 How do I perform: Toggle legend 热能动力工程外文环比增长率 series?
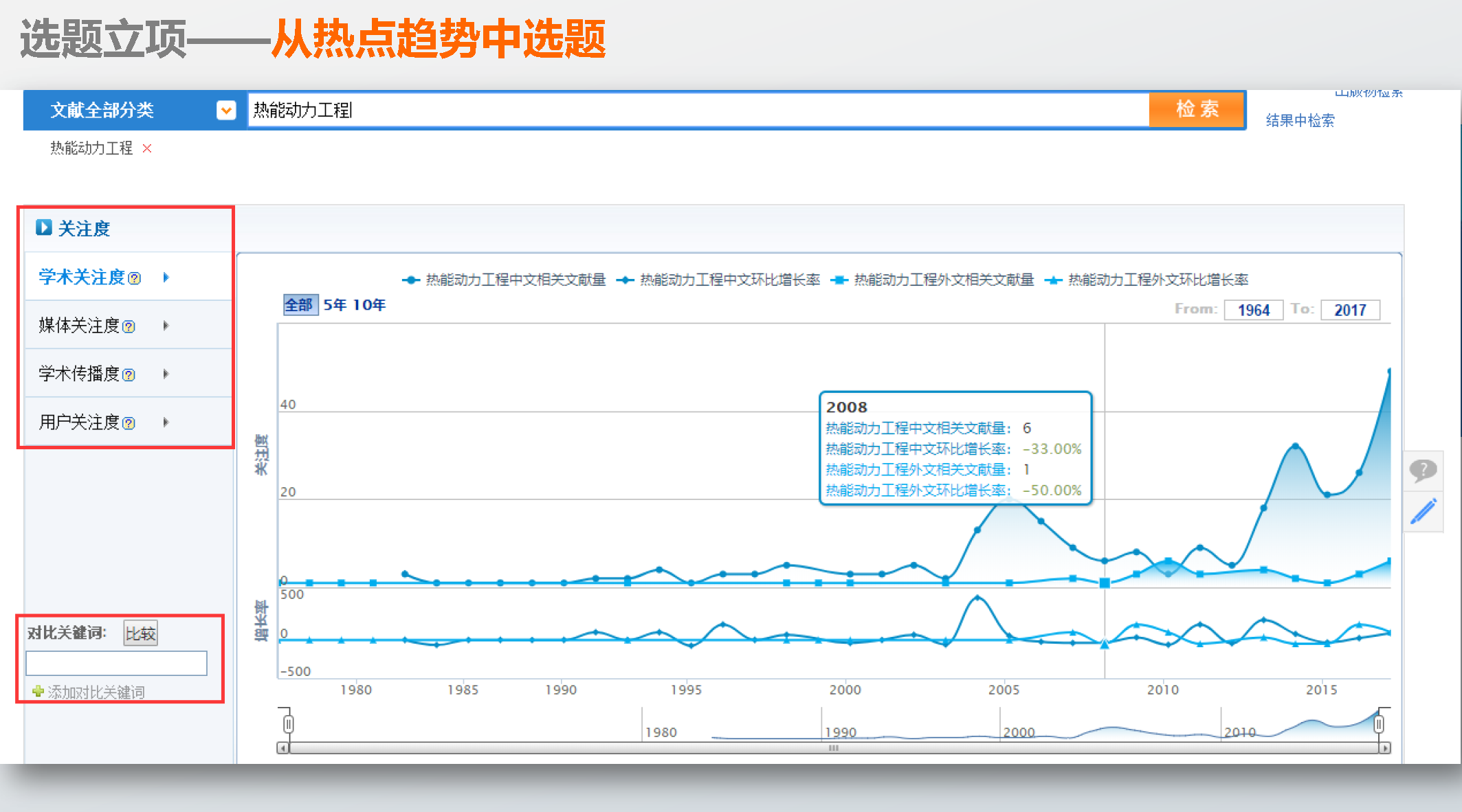[1147, 280]
